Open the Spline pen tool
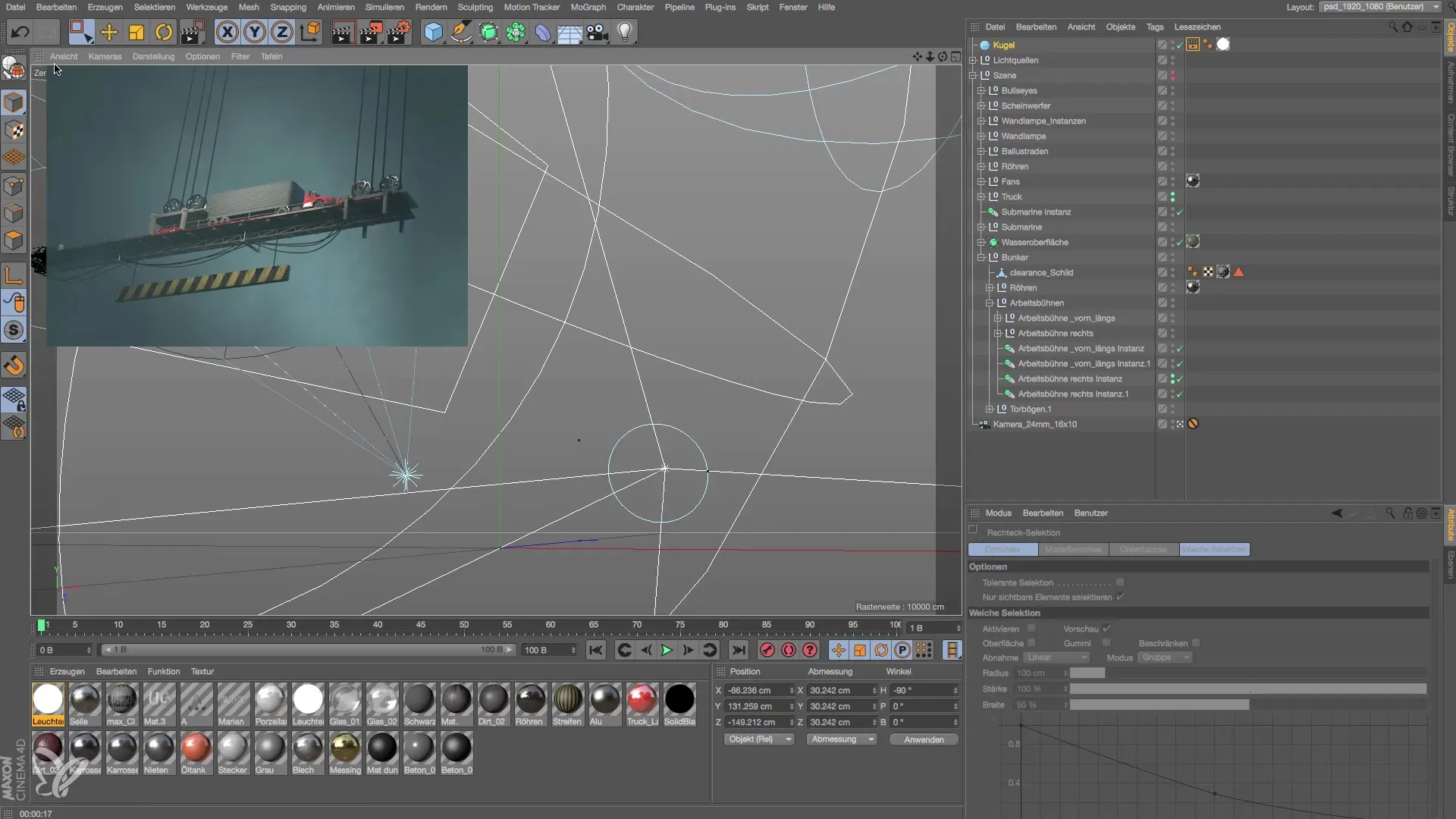 pos(461,32)
